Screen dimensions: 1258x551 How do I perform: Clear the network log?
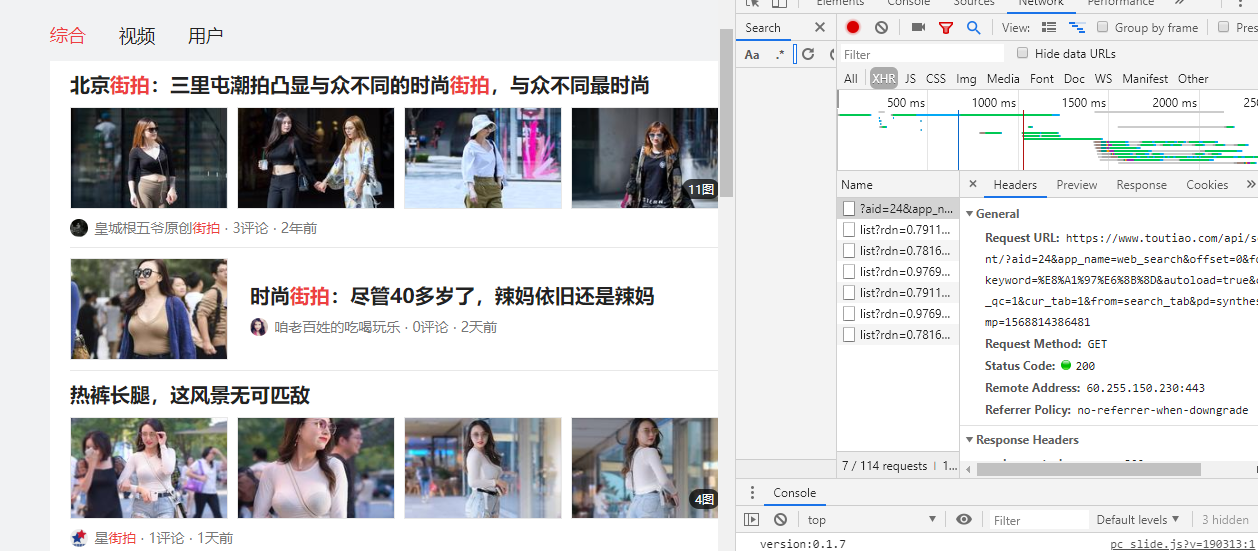pos(881,28)
